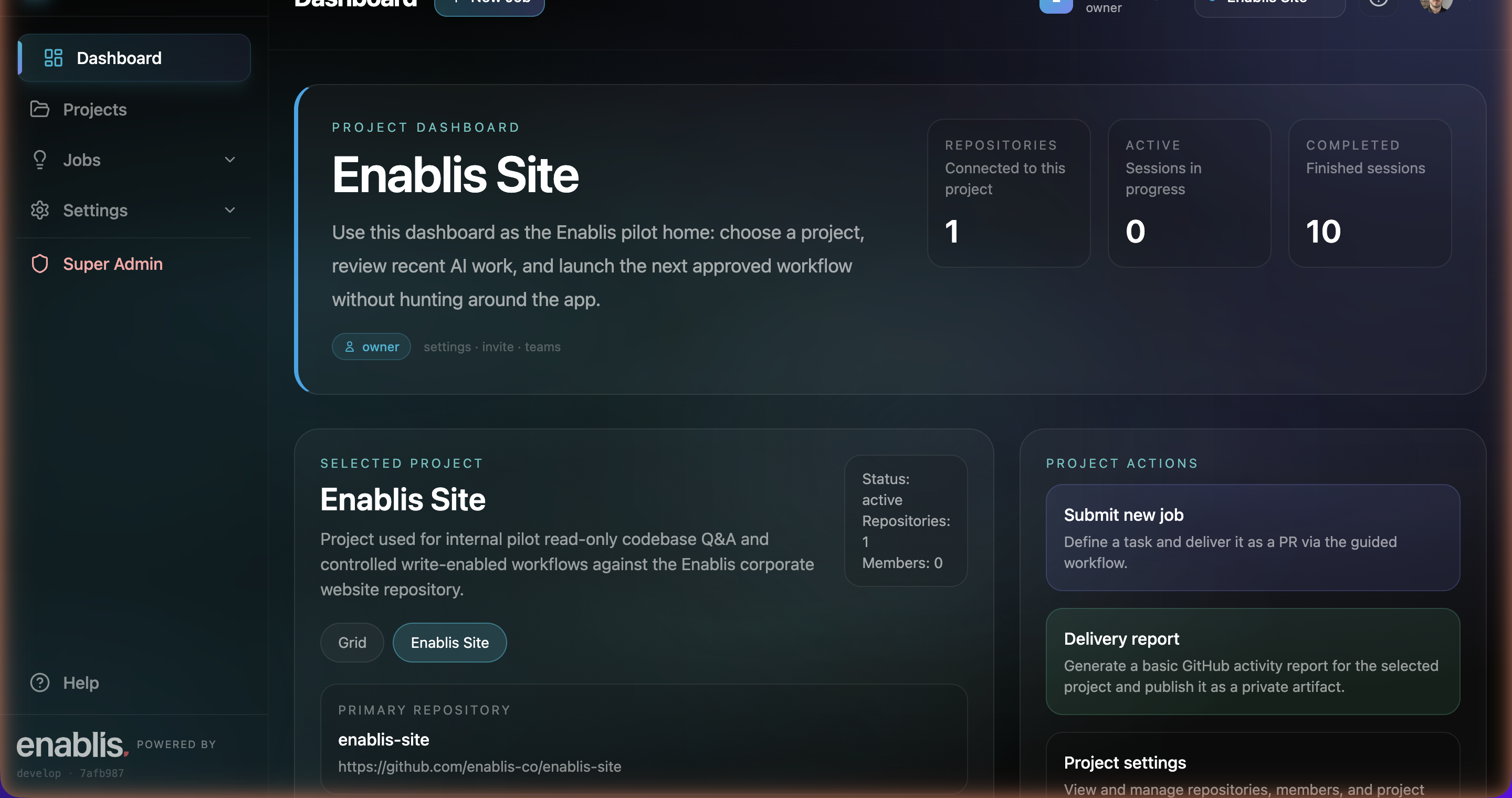Click the Completed sessions stat card showing 10

(1369, 193)
